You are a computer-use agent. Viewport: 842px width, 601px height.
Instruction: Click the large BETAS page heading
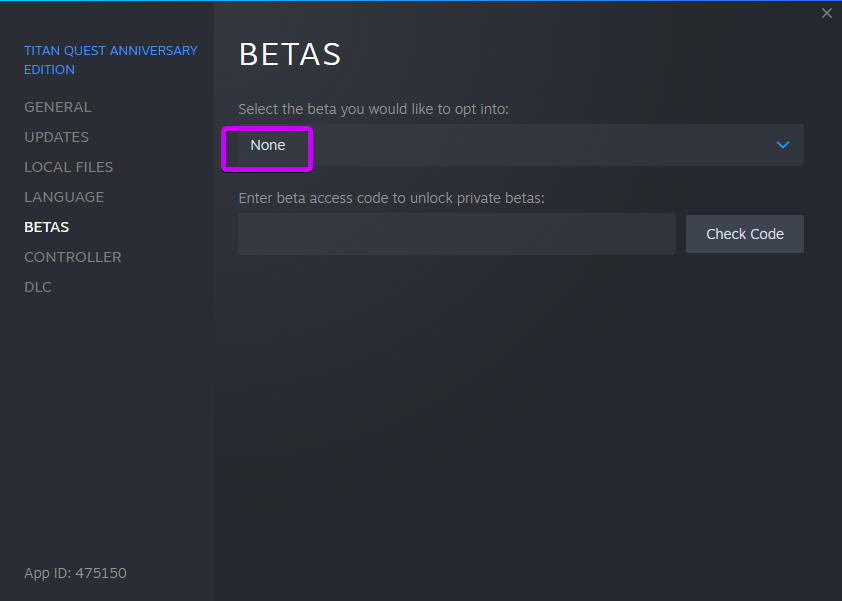(x=290, y=54)
